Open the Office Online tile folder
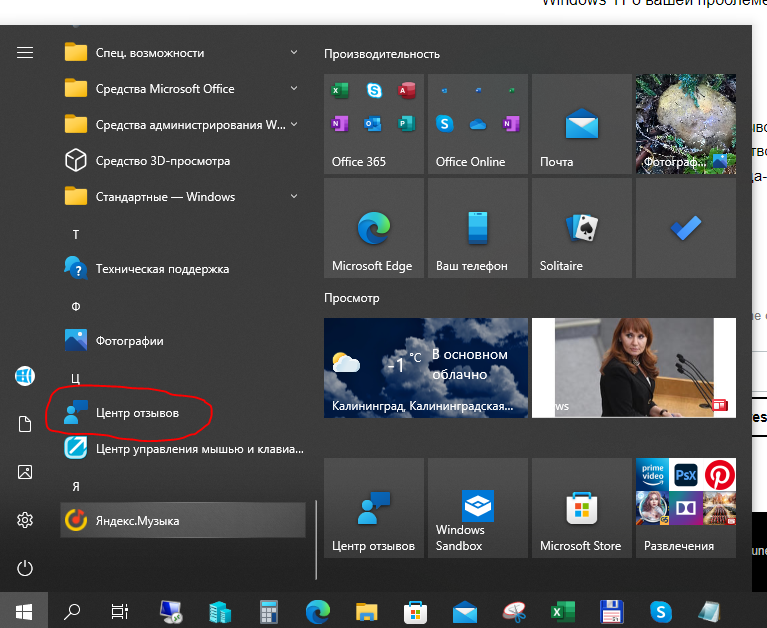 [478, 124]
